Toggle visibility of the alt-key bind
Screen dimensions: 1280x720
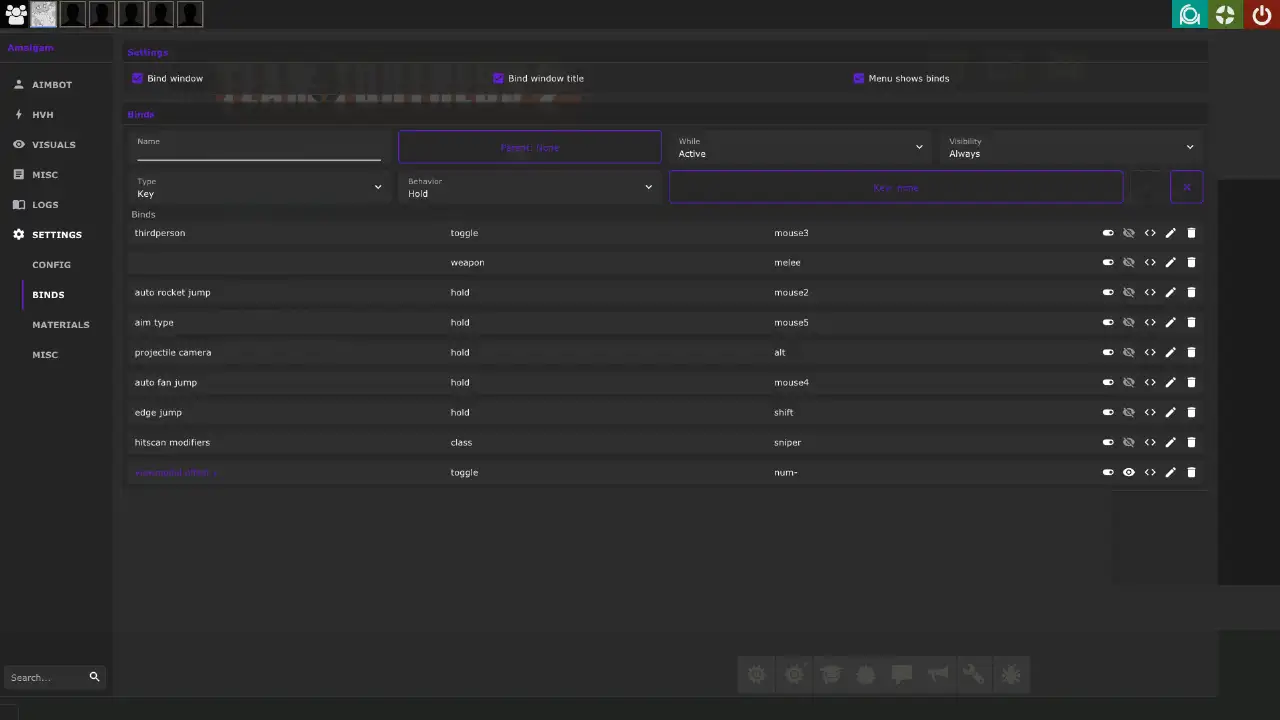(1129, 353)
